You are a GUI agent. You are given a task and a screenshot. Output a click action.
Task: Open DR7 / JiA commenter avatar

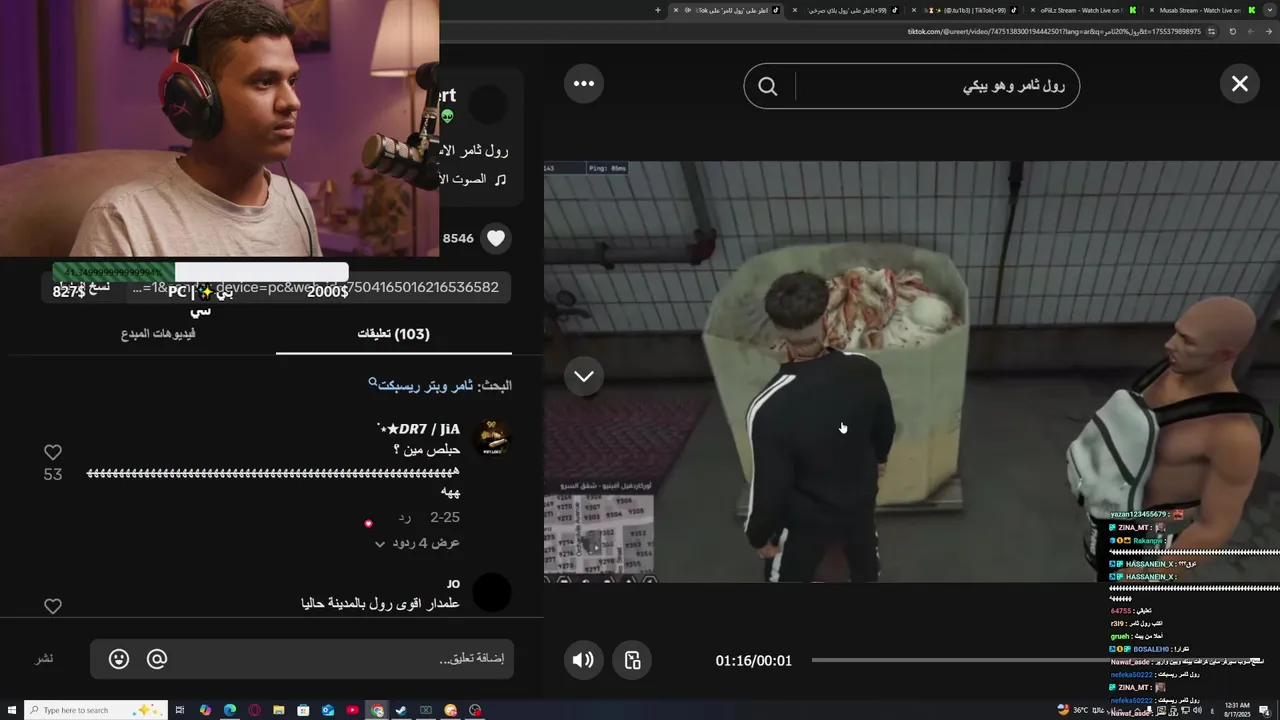(491, 438)
